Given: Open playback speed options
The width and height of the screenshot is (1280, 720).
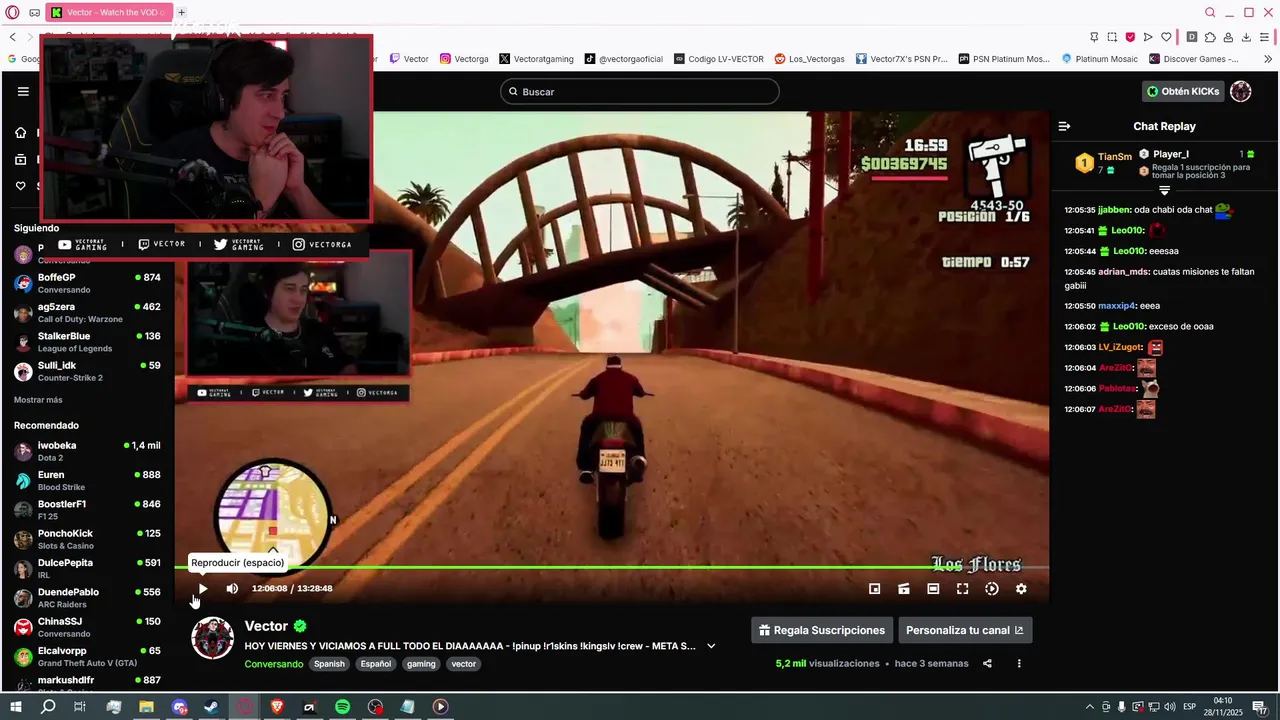Looking at the screenshot, I should point(992,589).
